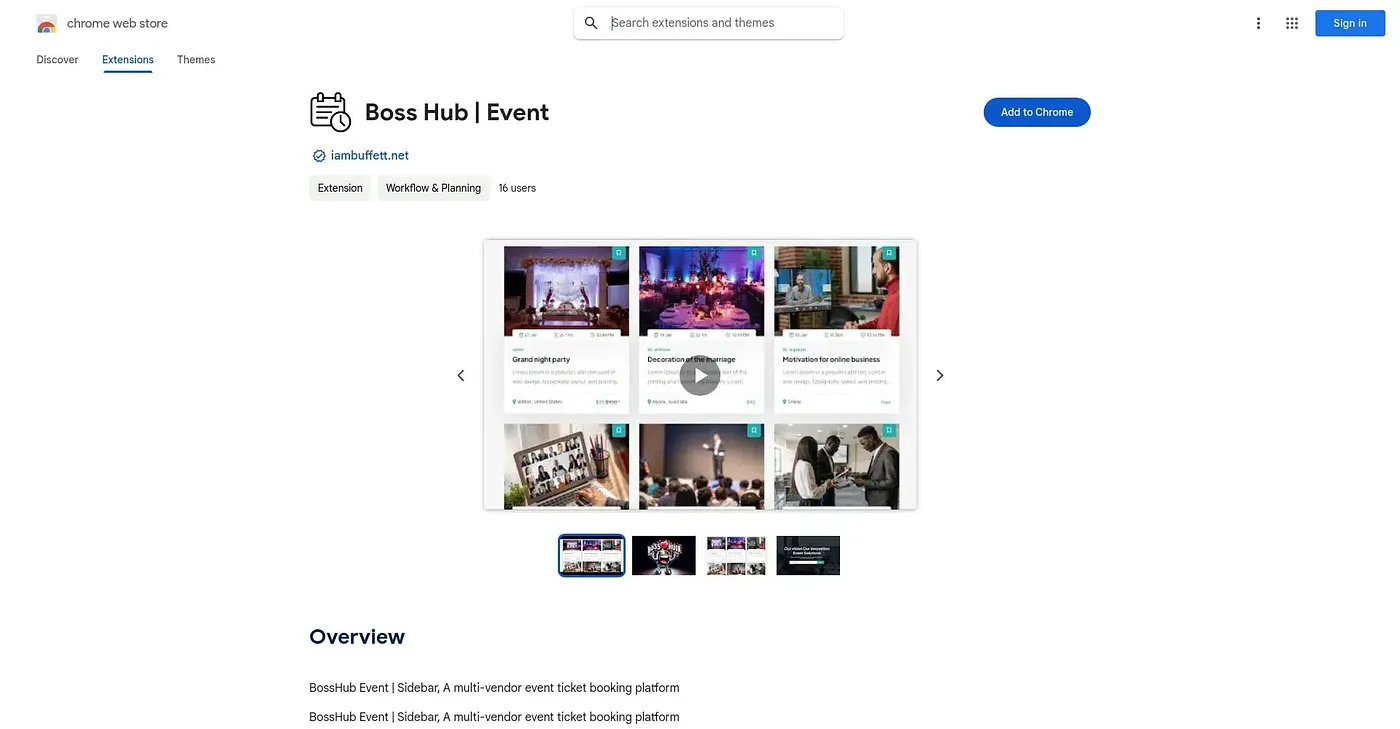
Task: Click the 16 users text
Action: (x=517, y=188)
